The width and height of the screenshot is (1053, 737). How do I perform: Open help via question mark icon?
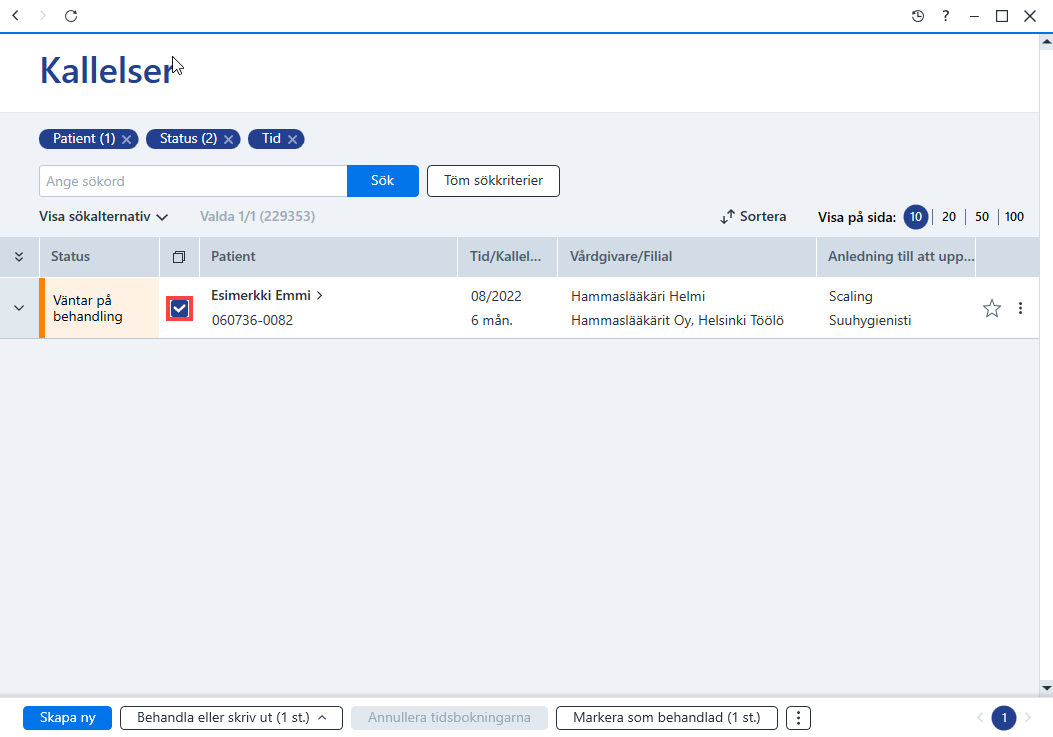click(x=946, y=16)
